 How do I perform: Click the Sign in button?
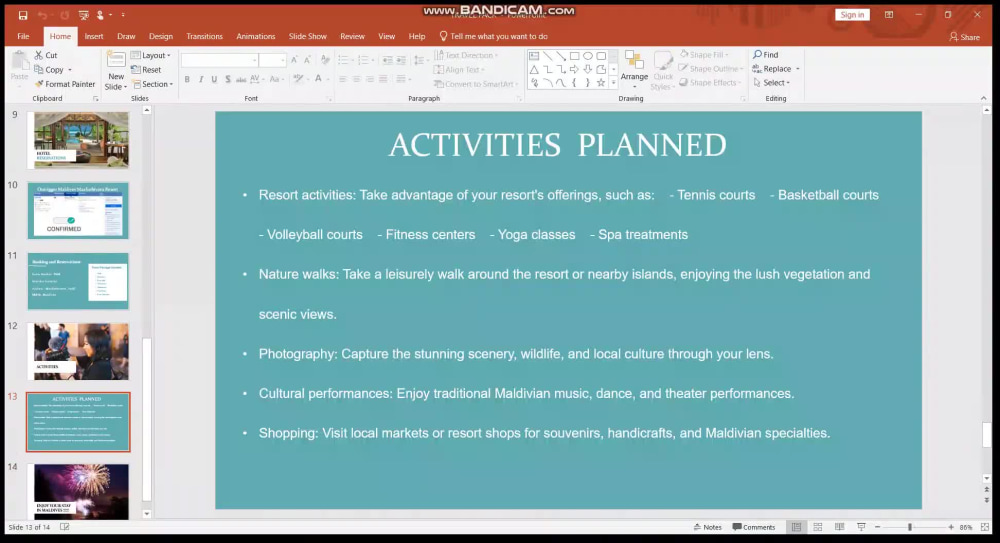pyautogui.click(x=852, y=15)
